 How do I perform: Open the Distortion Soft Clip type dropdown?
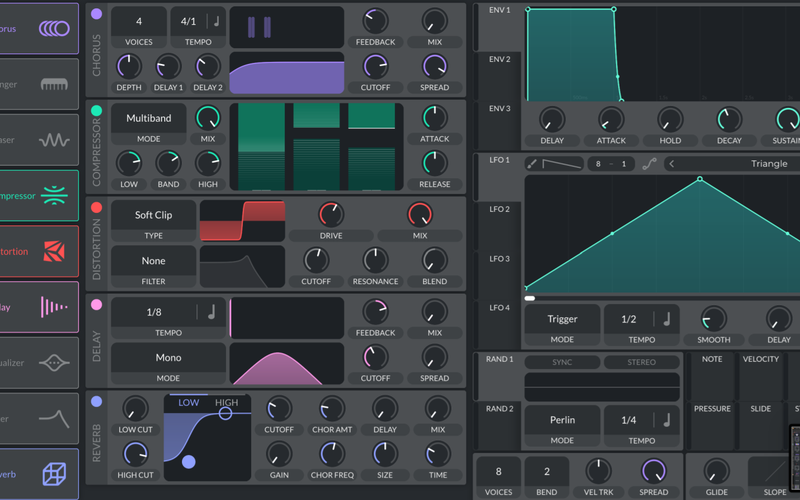[x=153, y=215]
